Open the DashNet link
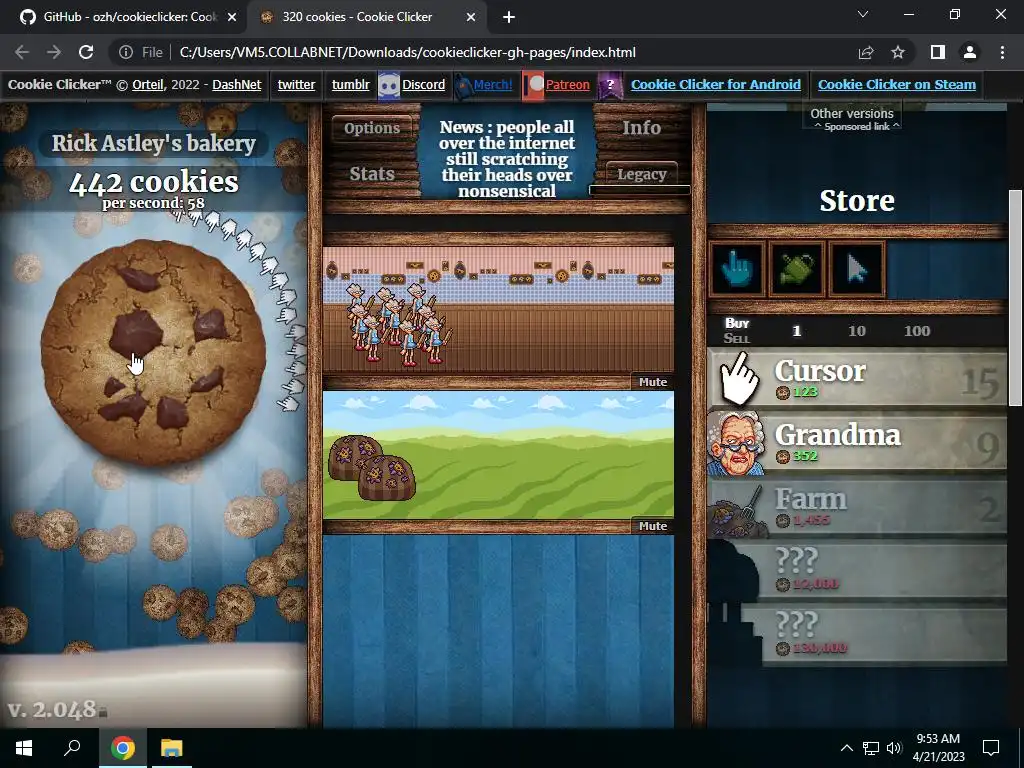The width and height of the screenshot is (1024, 768). pyautogui.click(x=236, y=84)
